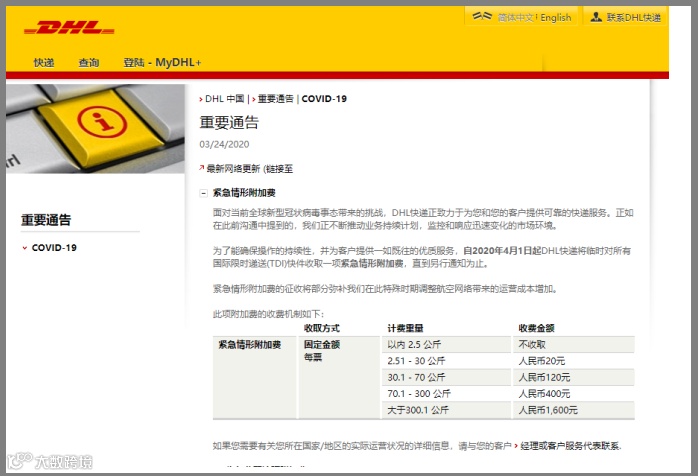The image size is (698, 476).
Task: Click the date 03/24/2020
Action: pyautogui.click(x=224, y=144)
